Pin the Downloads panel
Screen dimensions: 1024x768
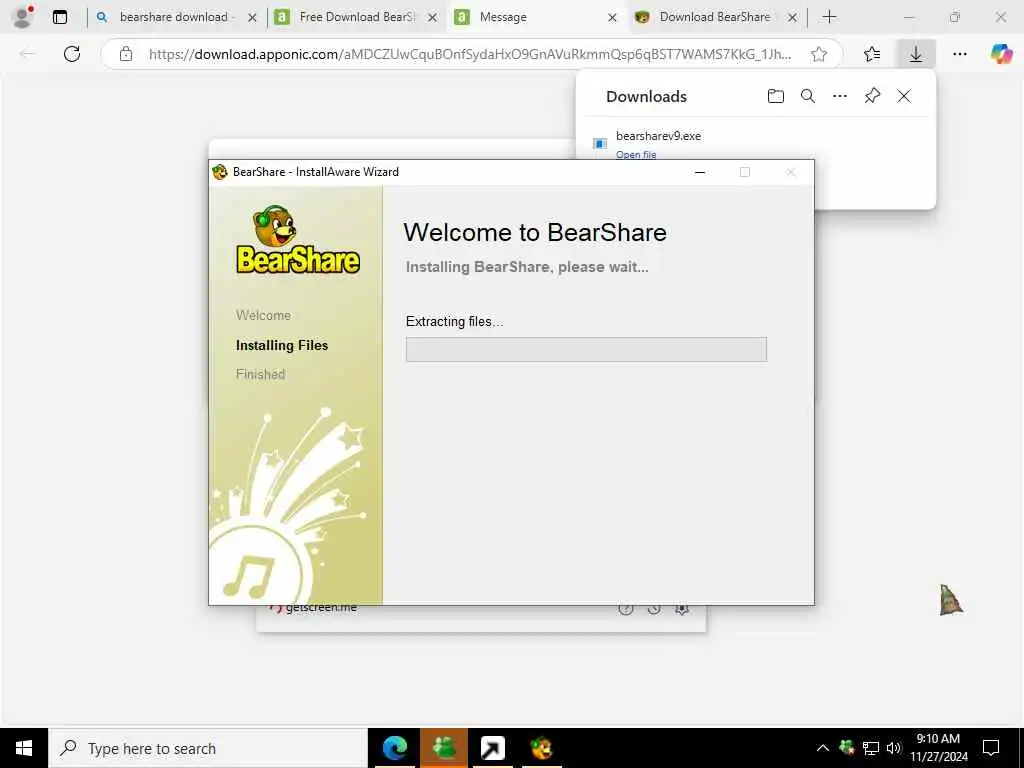(872, 97)
